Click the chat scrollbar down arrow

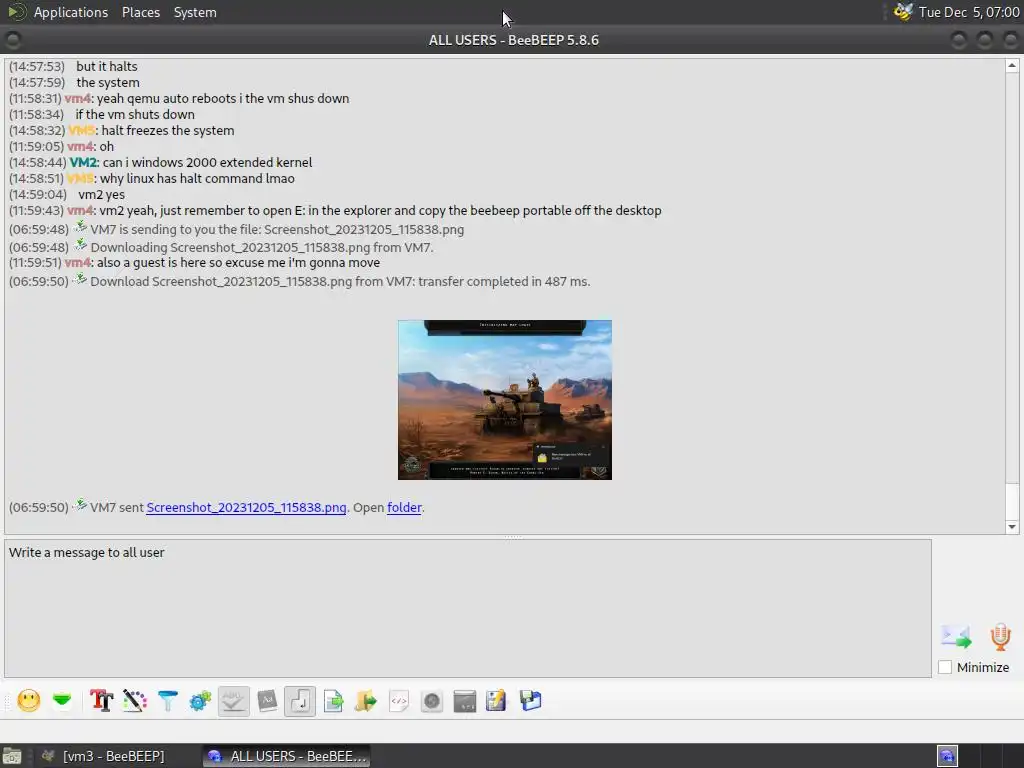(x=1012, y=526)
